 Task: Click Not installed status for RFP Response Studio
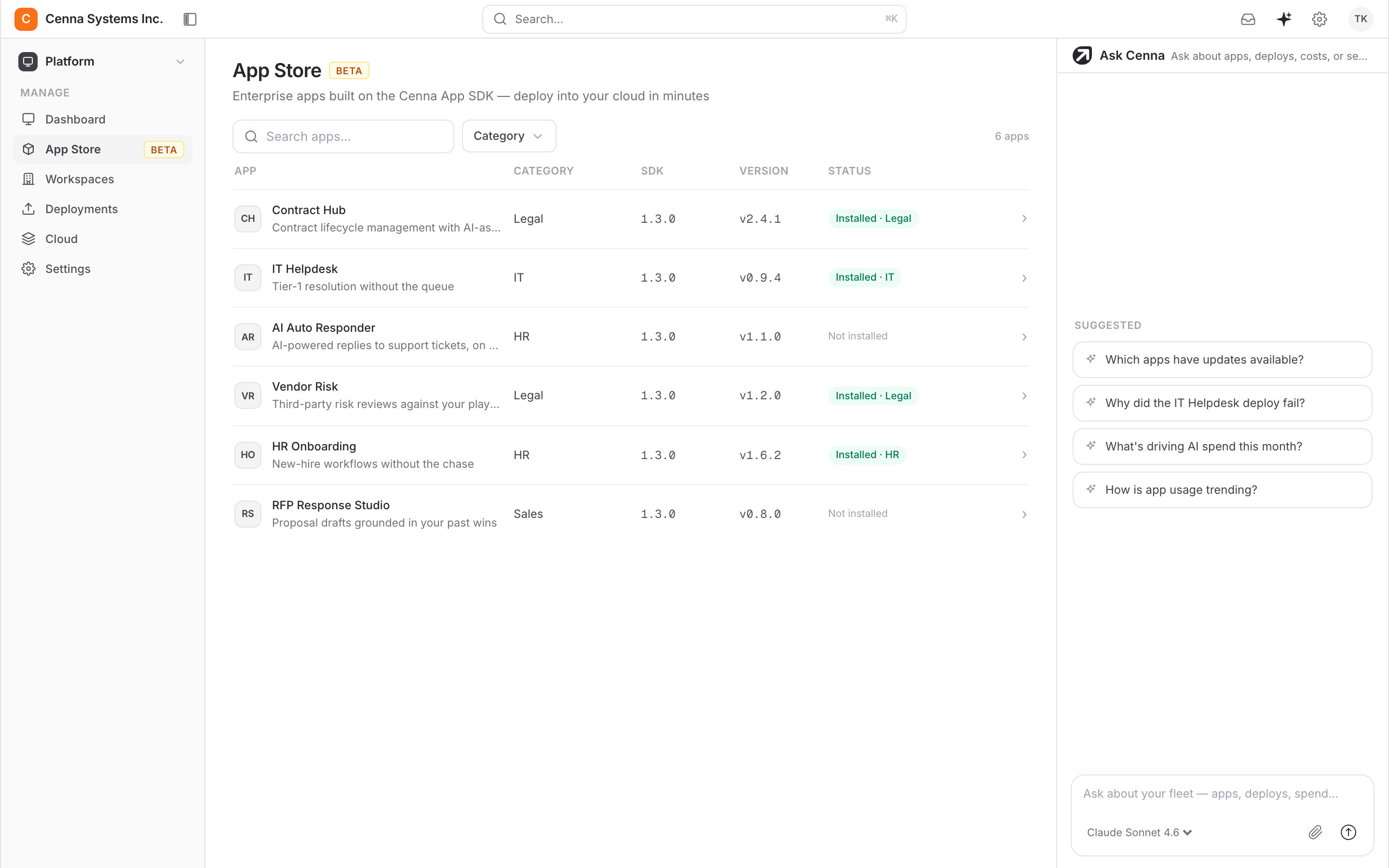point(858,513)
